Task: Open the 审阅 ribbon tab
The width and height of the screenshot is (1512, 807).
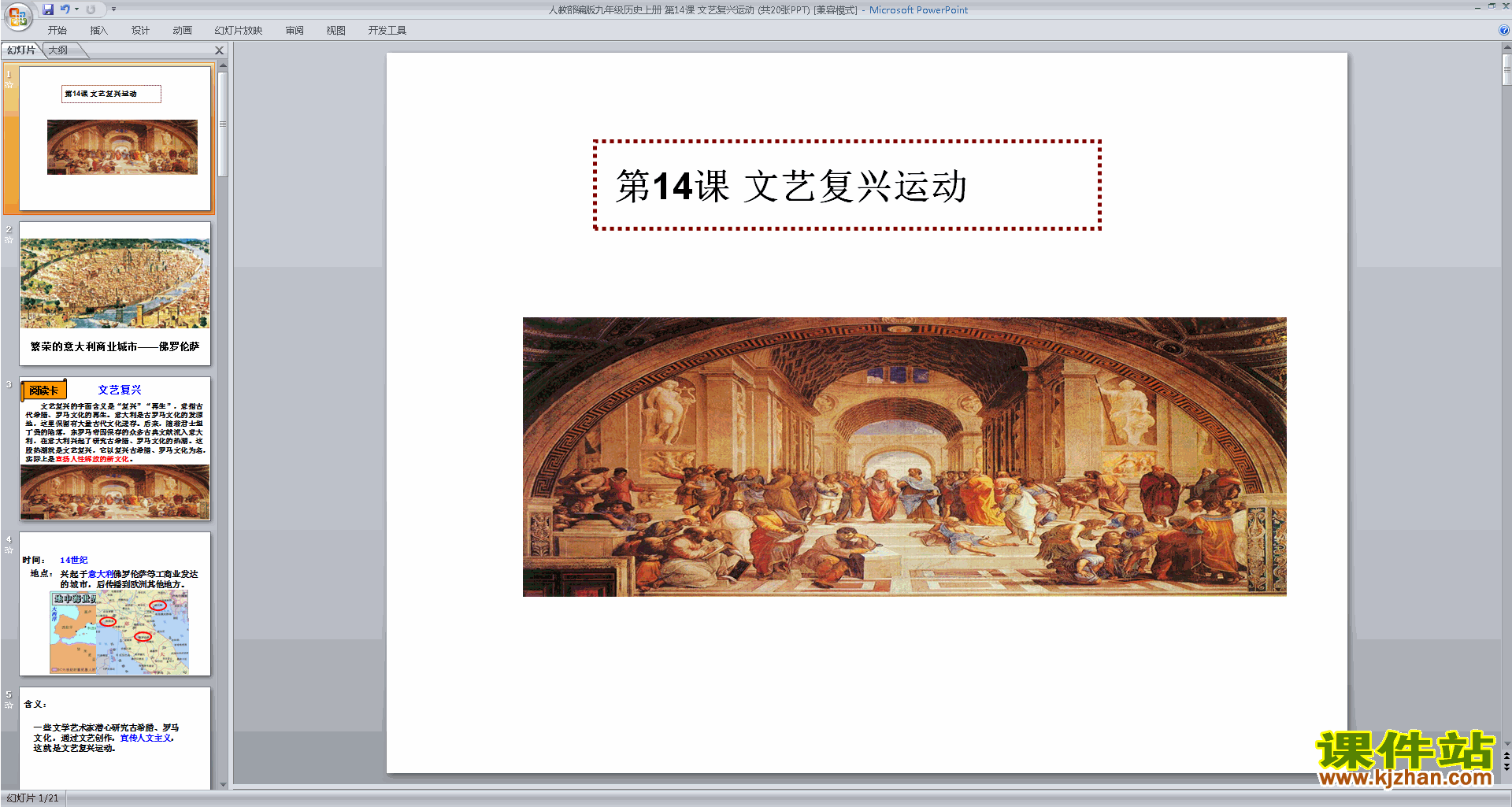Action: click(x=295, y=31)
